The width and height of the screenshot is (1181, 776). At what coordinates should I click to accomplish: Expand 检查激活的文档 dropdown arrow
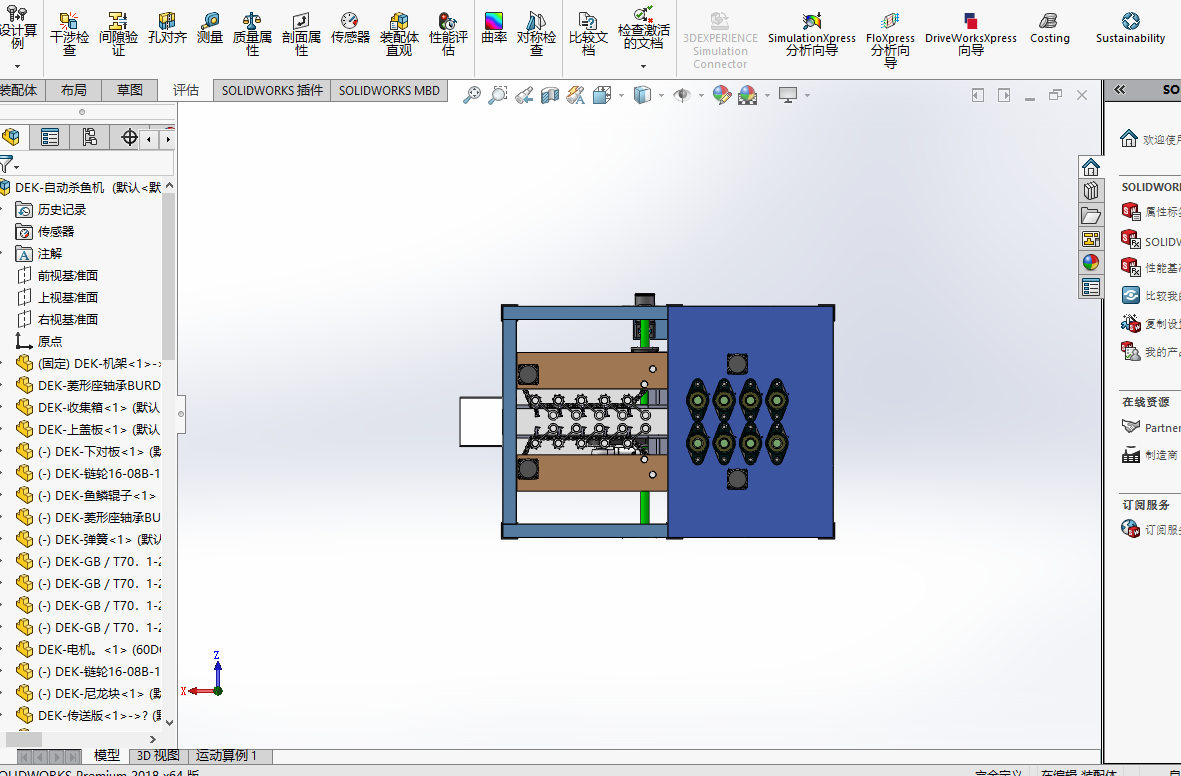click(643, 66)
